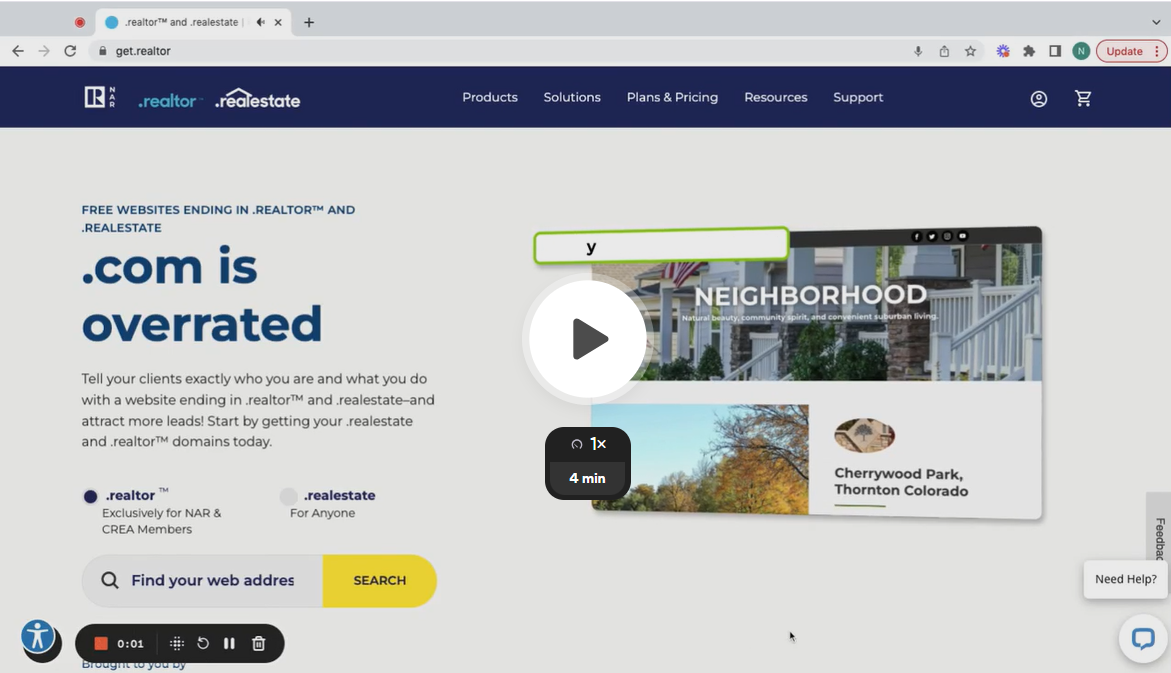Click the purple extension icon in toolbar
The width and height of the screenshot is (1171, 673).
[x=1003, y=51]
